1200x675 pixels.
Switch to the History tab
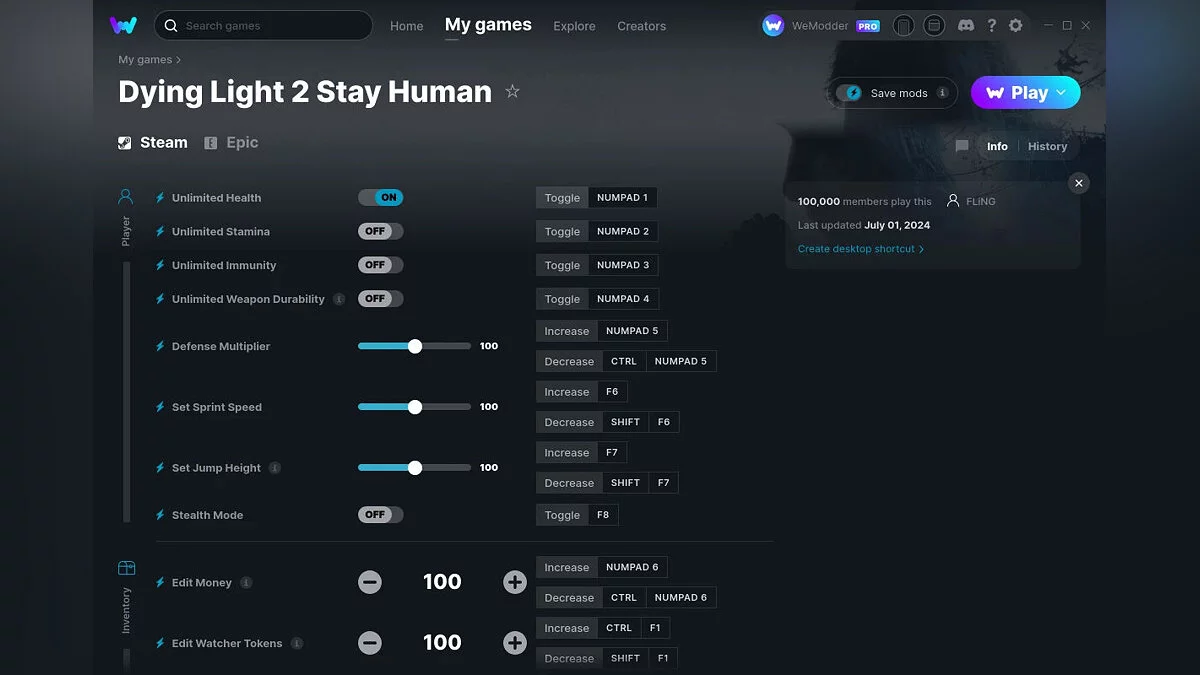(x=1047, y=146)
